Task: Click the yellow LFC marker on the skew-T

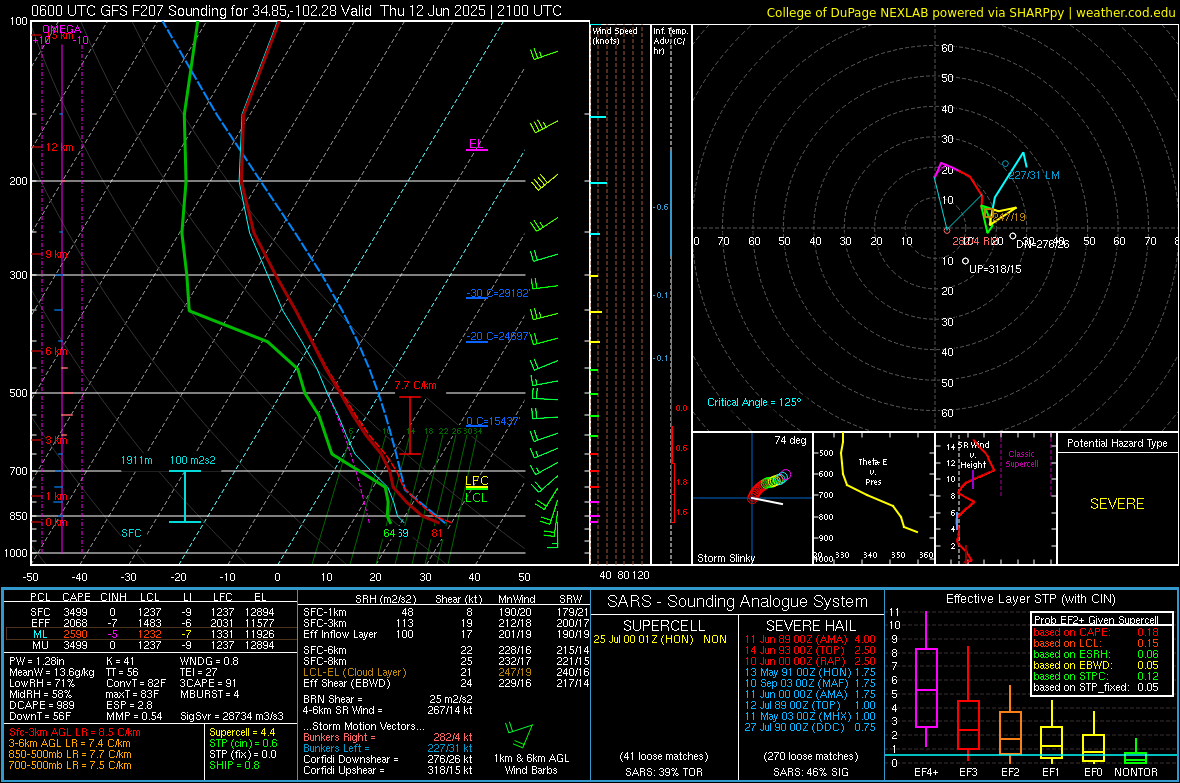Action: click(x=476, y=481)
